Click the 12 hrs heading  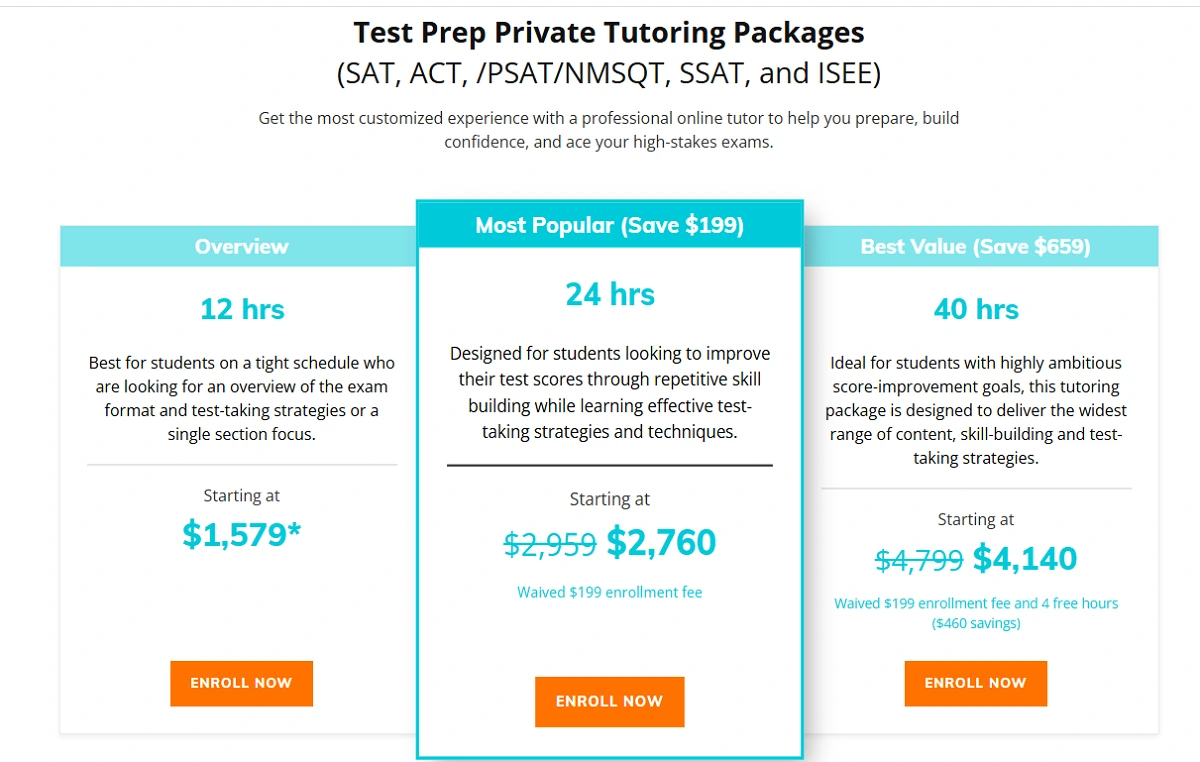click(242, 309)
